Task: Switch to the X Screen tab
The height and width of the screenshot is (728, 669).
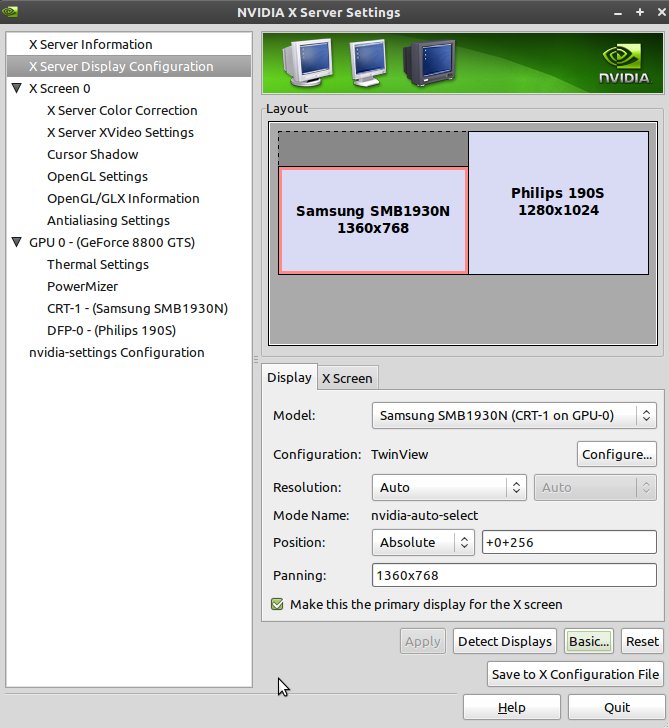Action: click(x=347, y=378)
